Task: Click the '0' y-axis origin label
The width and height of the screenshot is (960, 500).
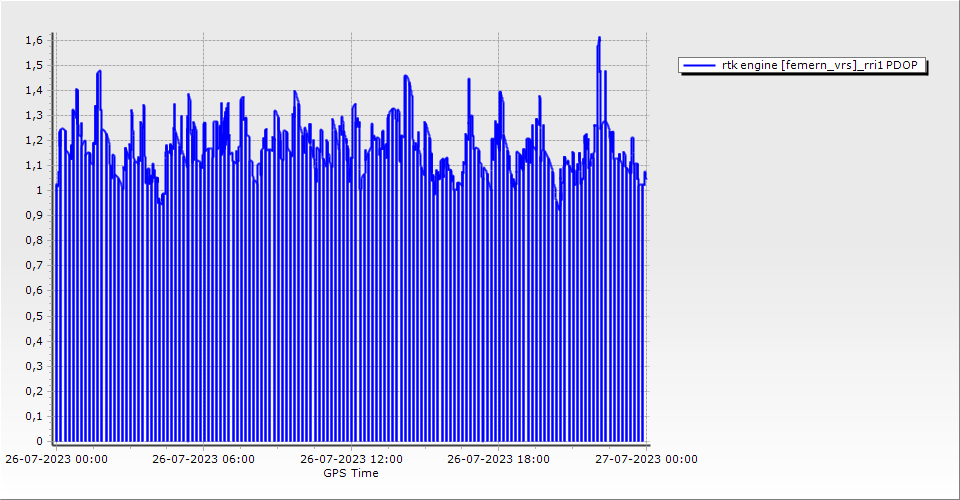Action: click(x=41, y=441)
